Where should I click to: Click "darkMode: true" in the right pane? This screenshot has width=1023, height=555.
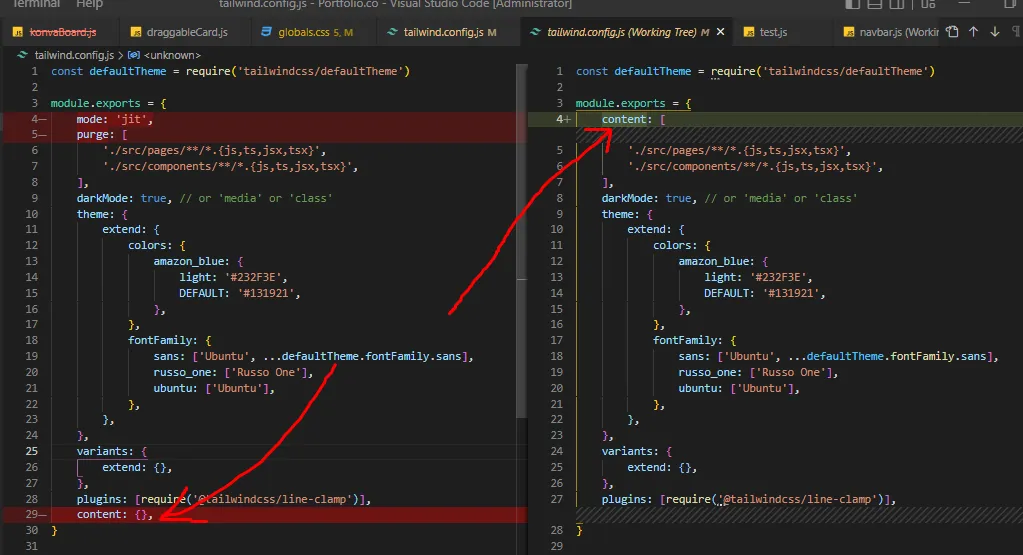[x=647, y=198]
